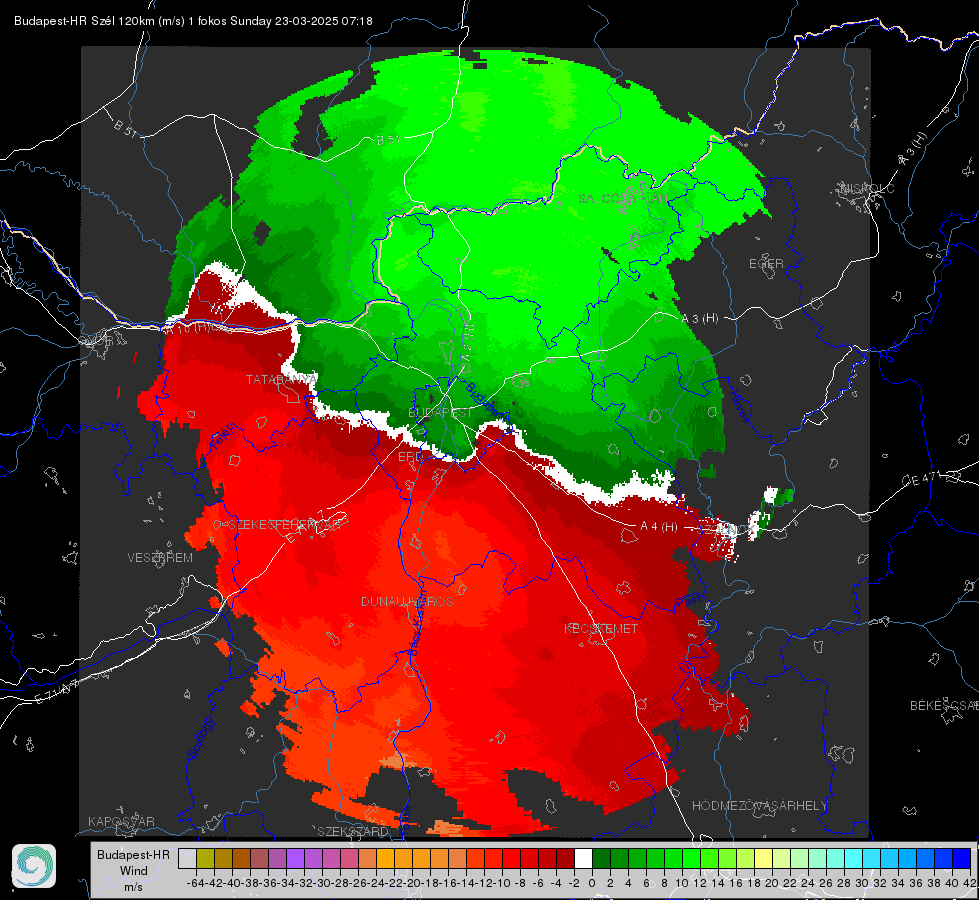Click the EGER city label
This screenshot has width=979, height=900.
pos(766,264)
